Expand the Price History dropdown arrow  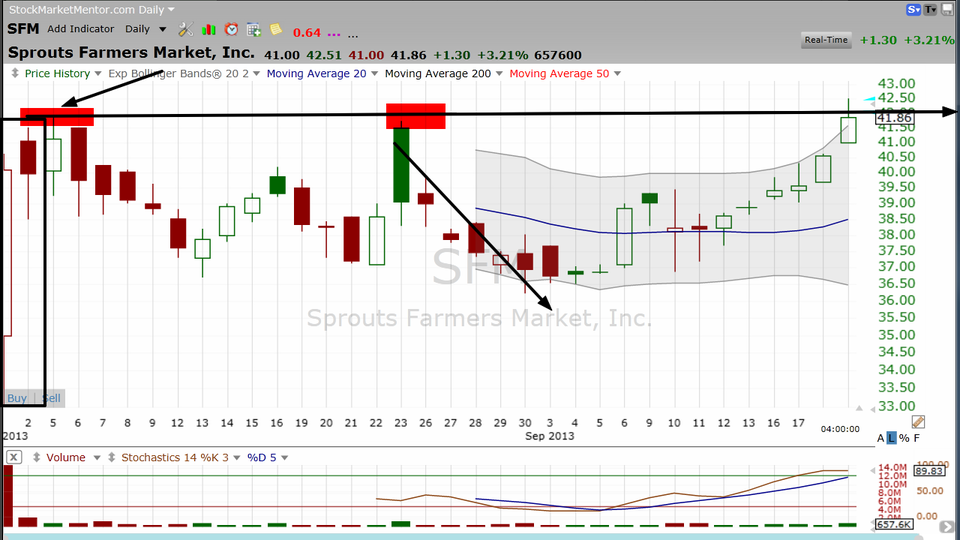[98, 74]
